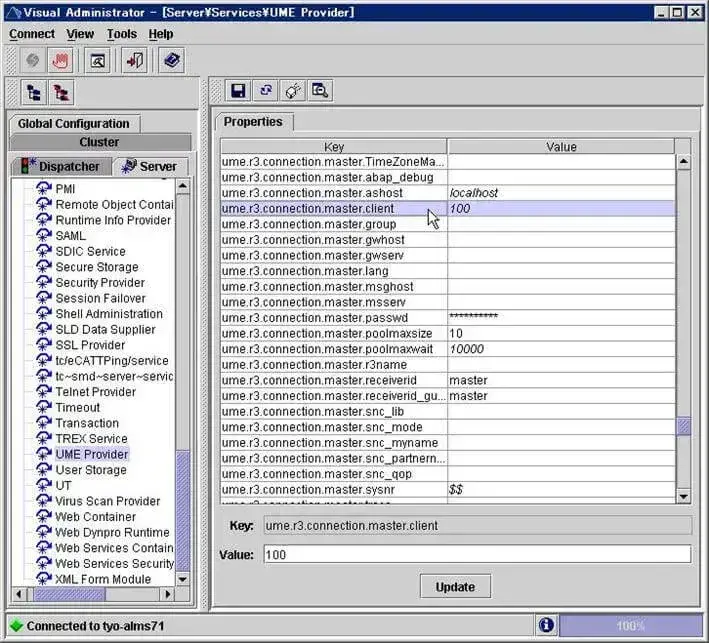The width and height of the screenshot is (709, 643).
Task: Click the service icon beside SAML
Action: point(43,235)
